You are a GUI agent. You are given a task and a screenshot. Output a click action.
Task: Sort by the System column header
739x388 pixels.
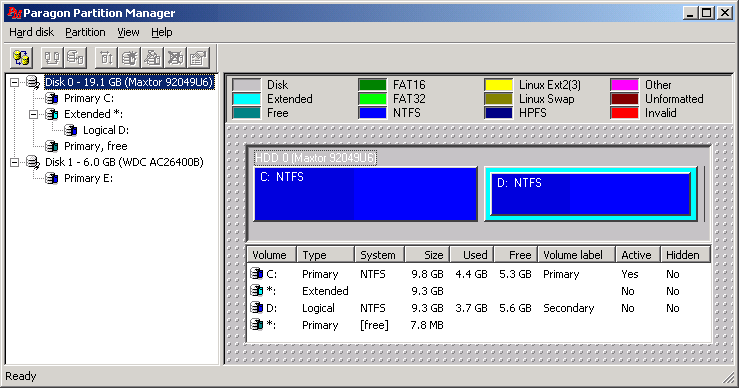point(379,255)
